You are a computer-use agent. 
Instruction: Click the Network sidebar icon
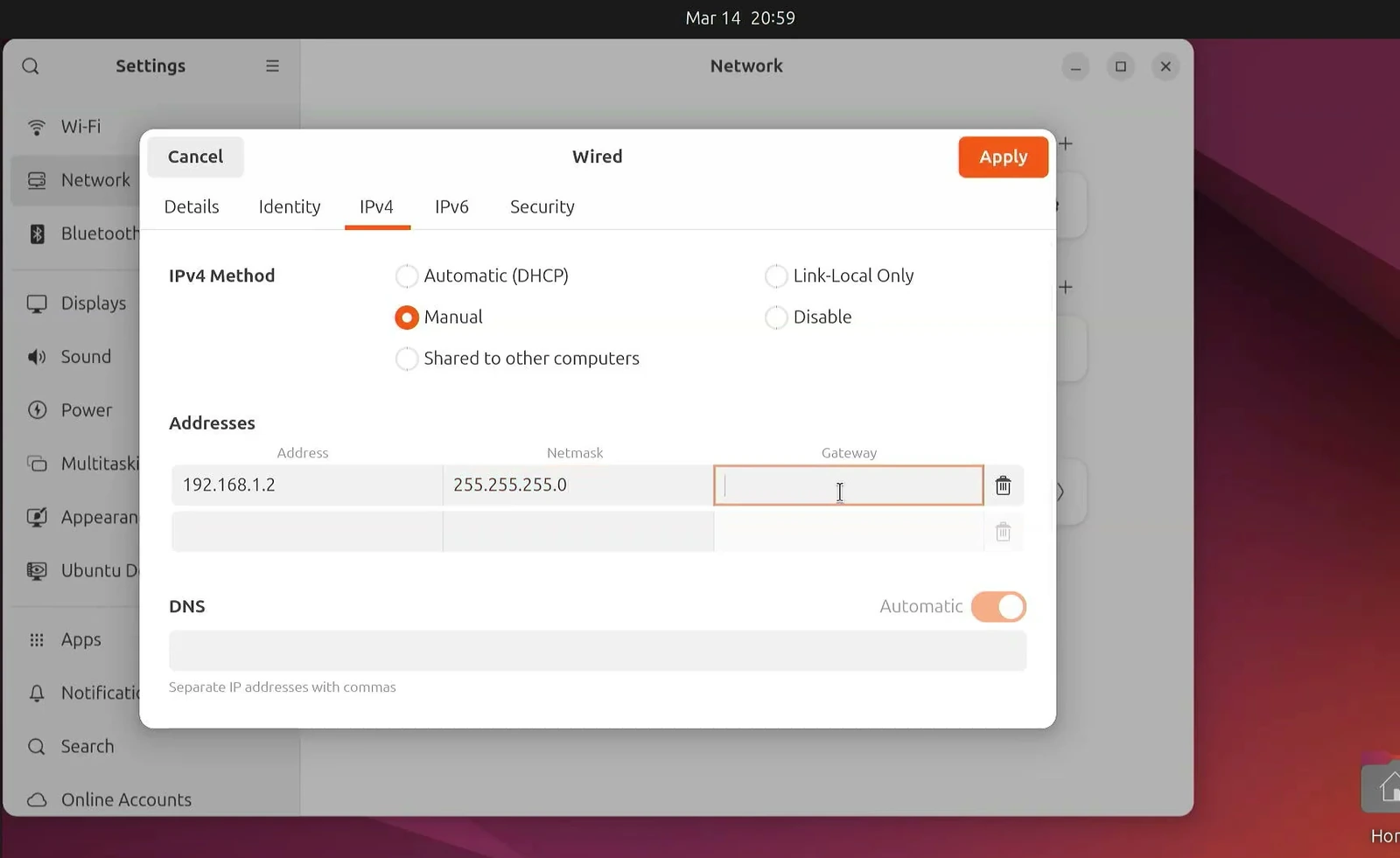pos(37,180)
